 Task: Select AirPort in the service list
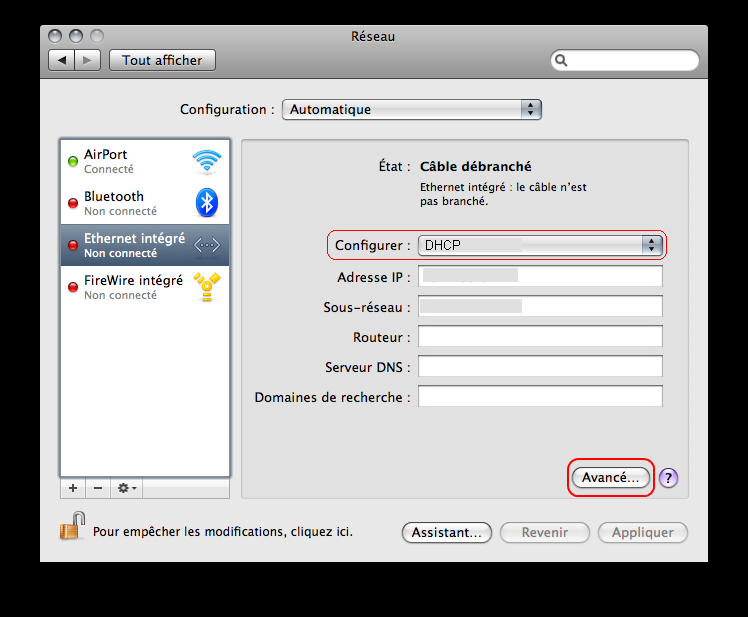coord(145,161)
